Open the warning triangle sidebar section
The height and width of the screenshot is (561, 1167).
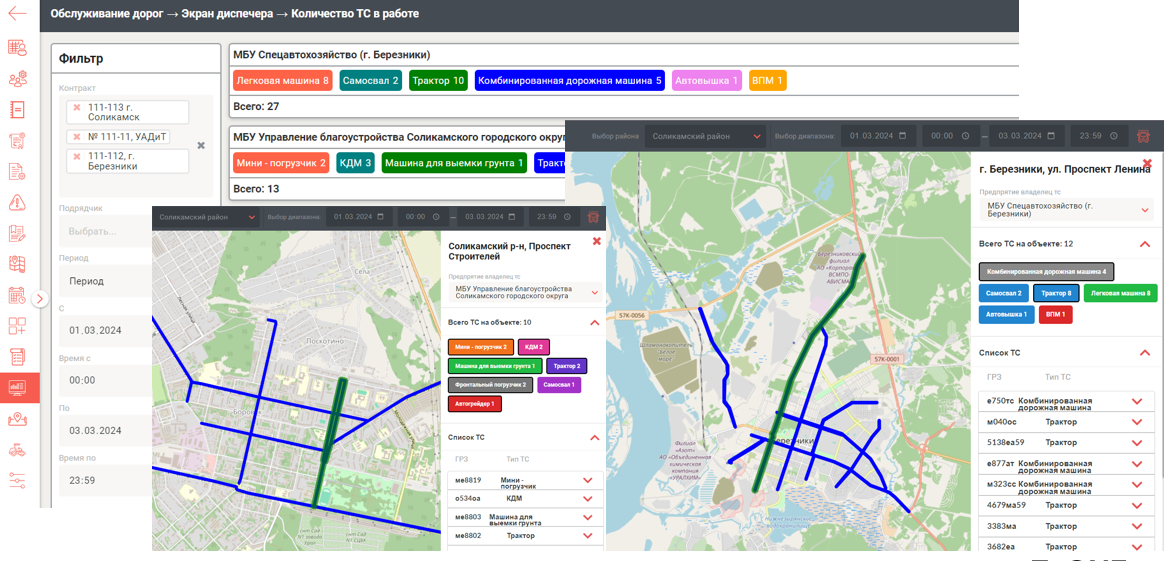17,203
